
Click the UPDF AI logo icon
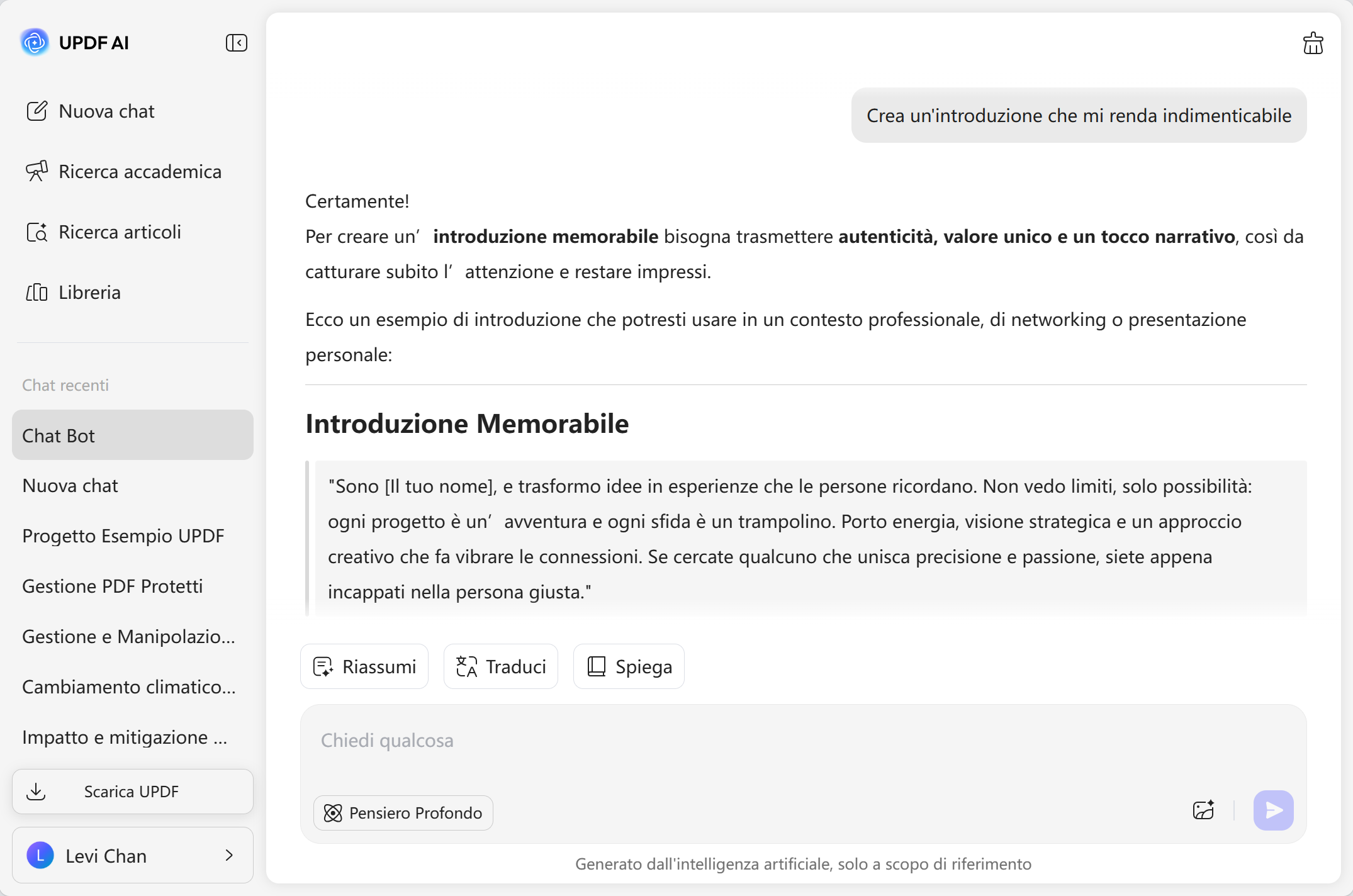click(35, 43)
